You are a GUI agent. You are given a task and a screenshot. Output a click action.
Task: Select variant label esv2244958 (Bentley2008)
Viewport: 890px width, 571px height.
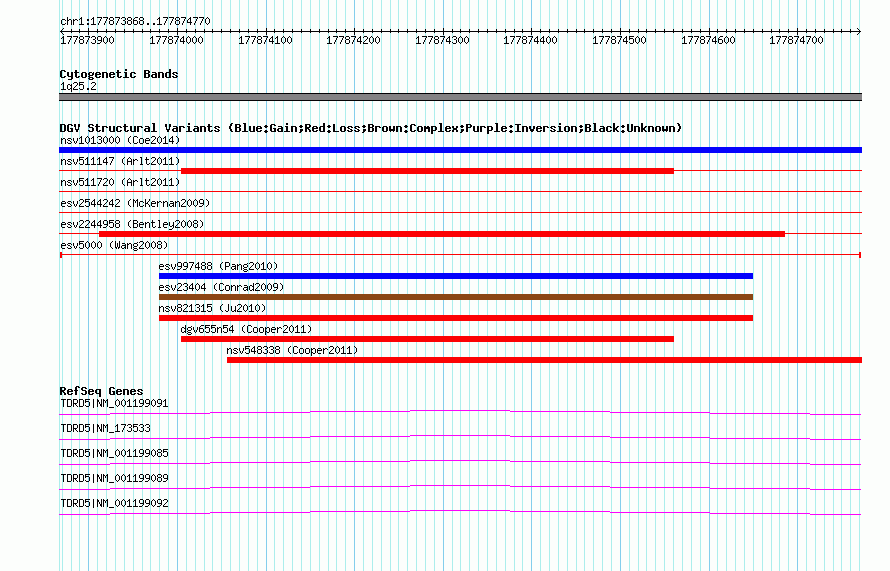click(x=132, y=224)
